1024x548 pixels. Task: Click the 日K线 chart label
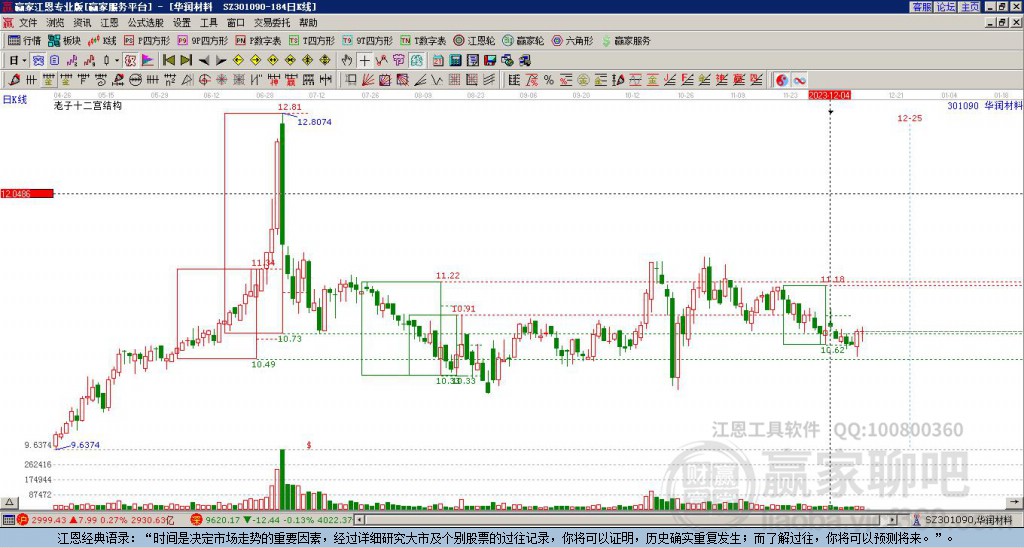(x=15, y=100)
